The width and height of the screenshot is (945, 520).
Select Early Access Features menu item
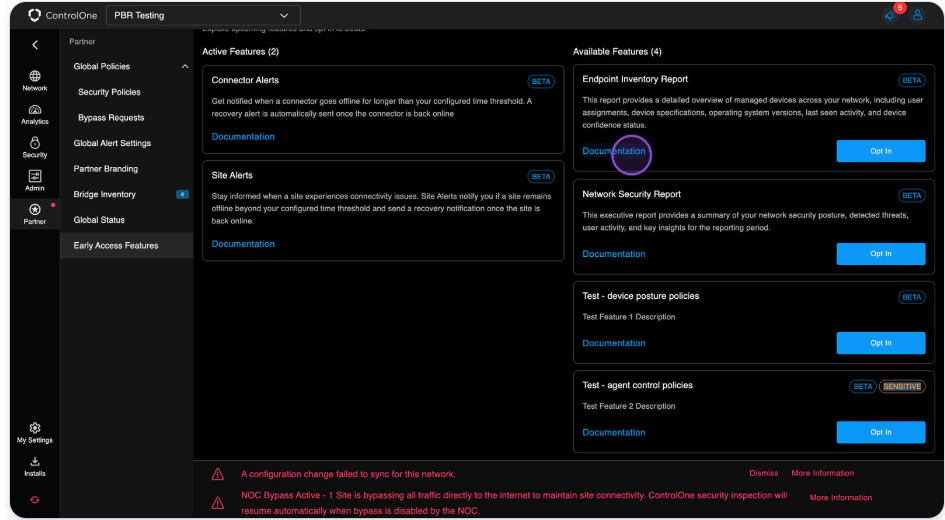coord(127,245)
